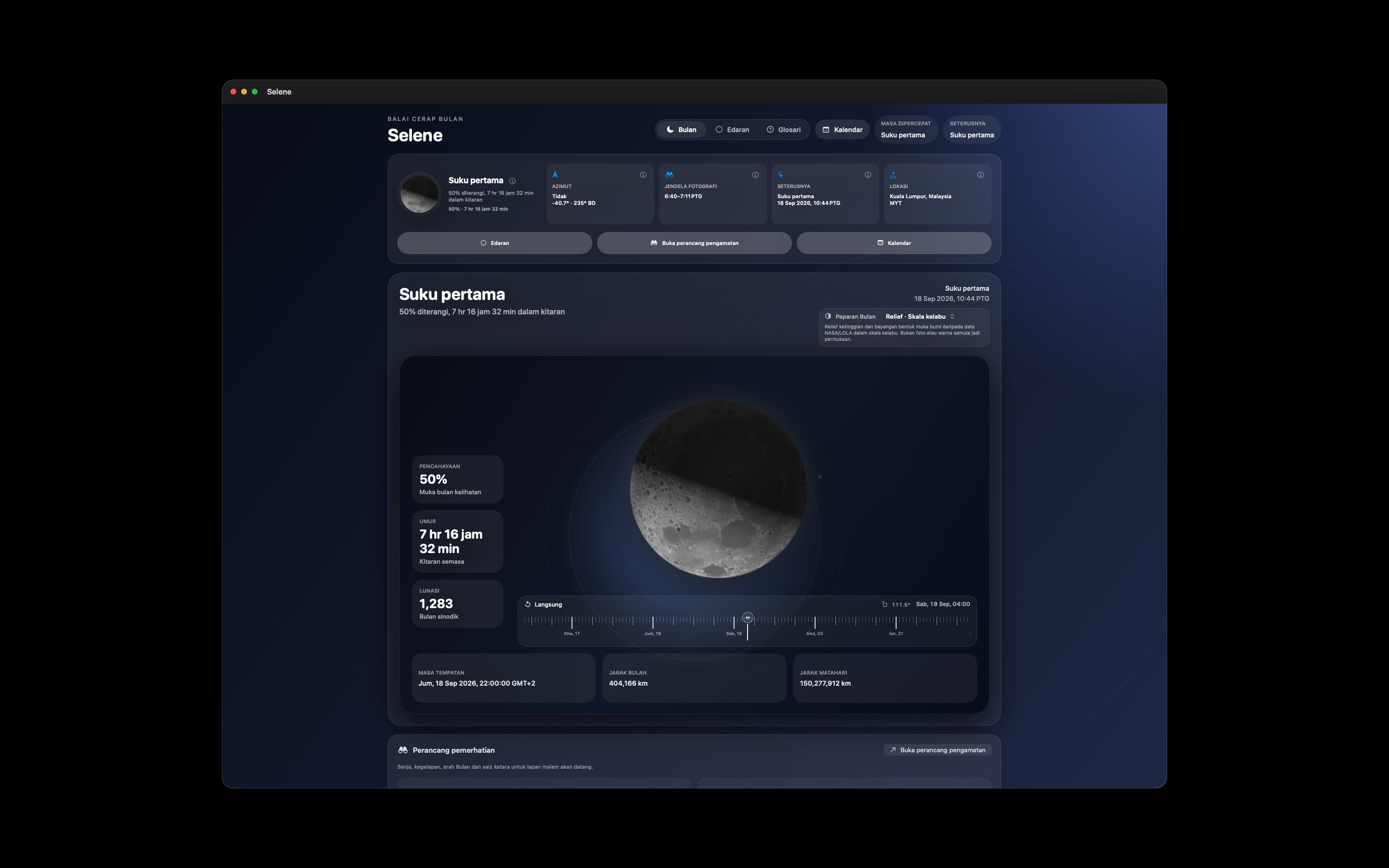Click the blue sparkle icon in Seterusnya card

[781, 175]
